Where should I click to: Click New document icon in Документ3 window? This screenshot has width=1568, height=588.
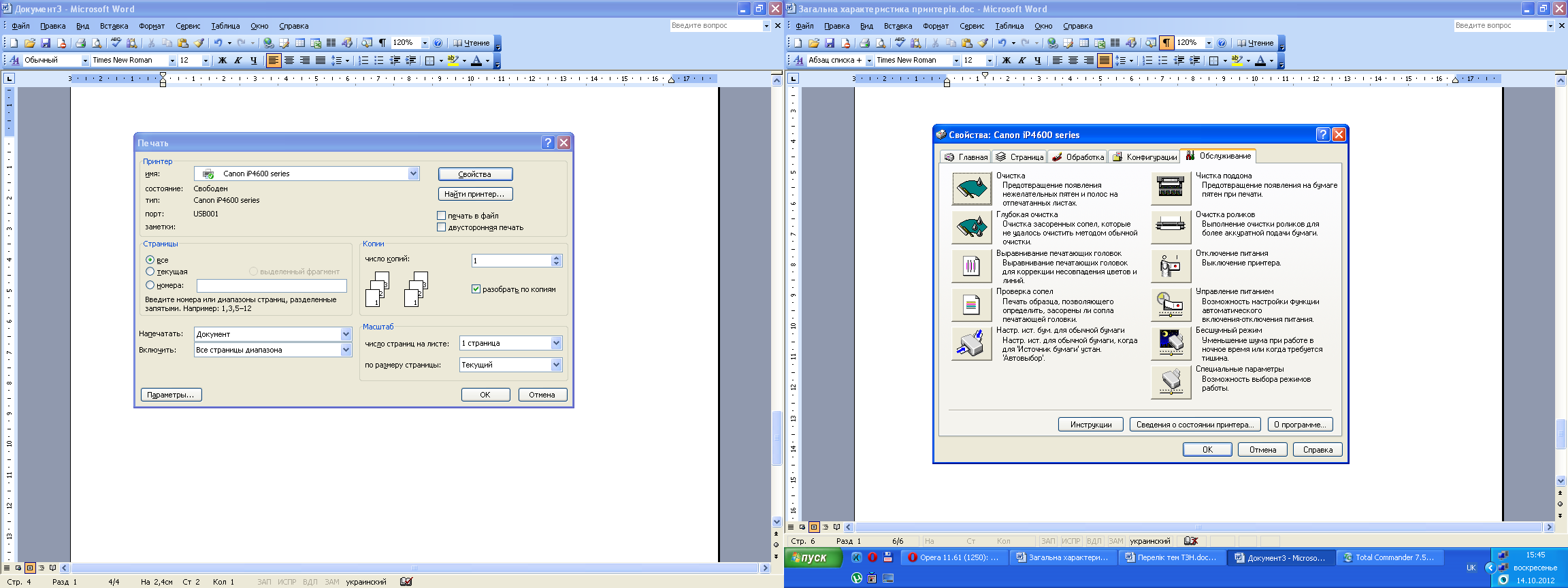pyautogui.click(x=14, y=43)
